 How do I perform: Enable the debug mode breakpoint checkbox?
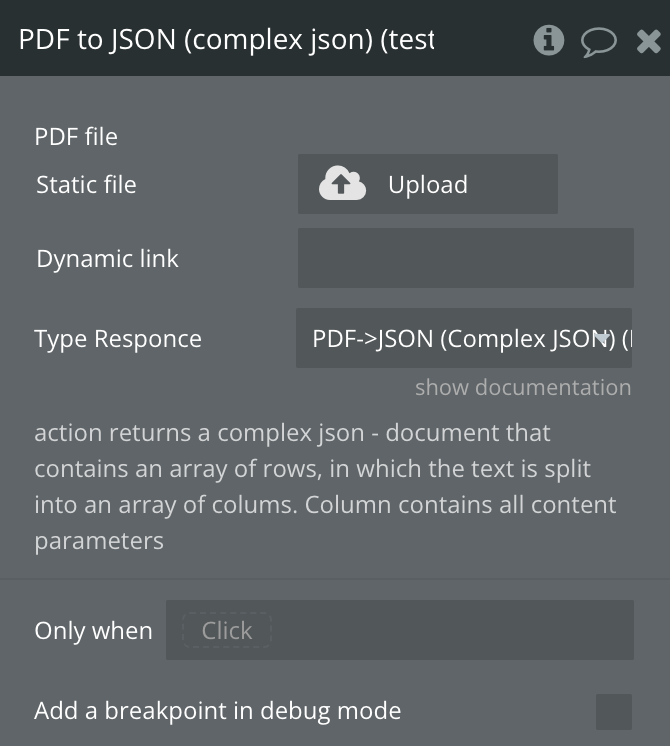coord(613,712)
